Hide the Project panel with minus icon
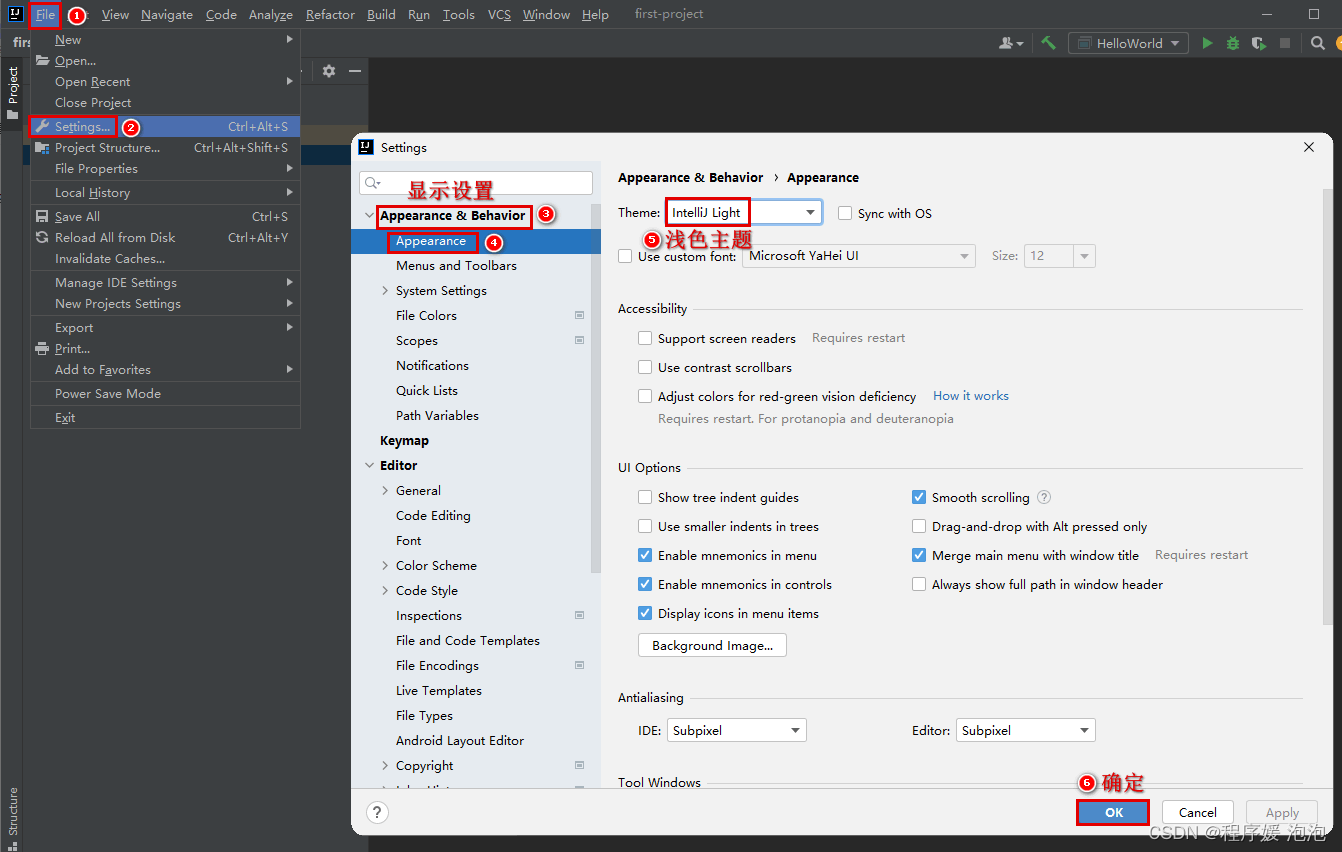The height and width of the screenshot is (852, 1342). click(x=354, y=71)
